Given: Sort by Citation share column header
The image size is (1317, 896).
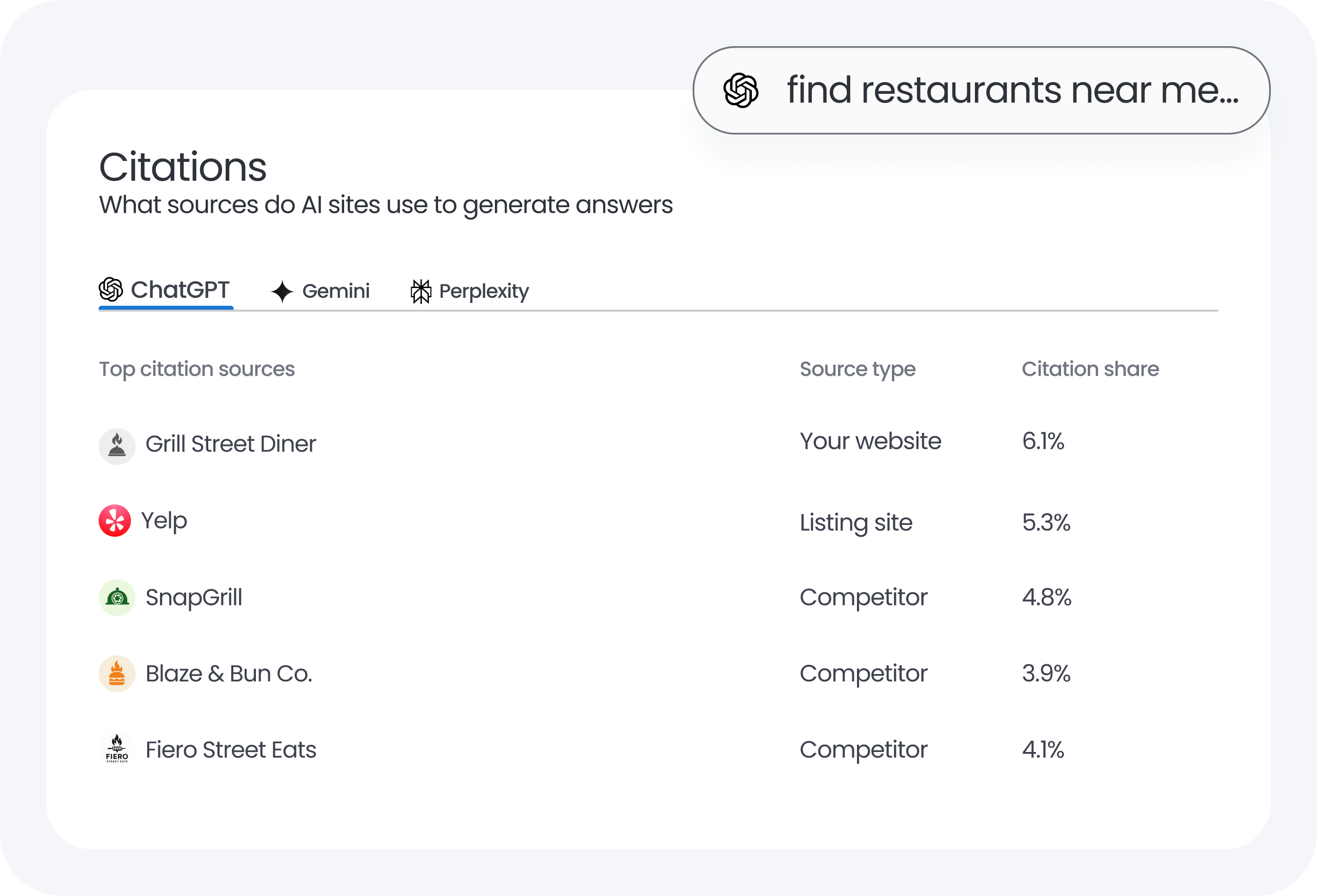Looking at the screenshot, I should tap(1090, 369).
